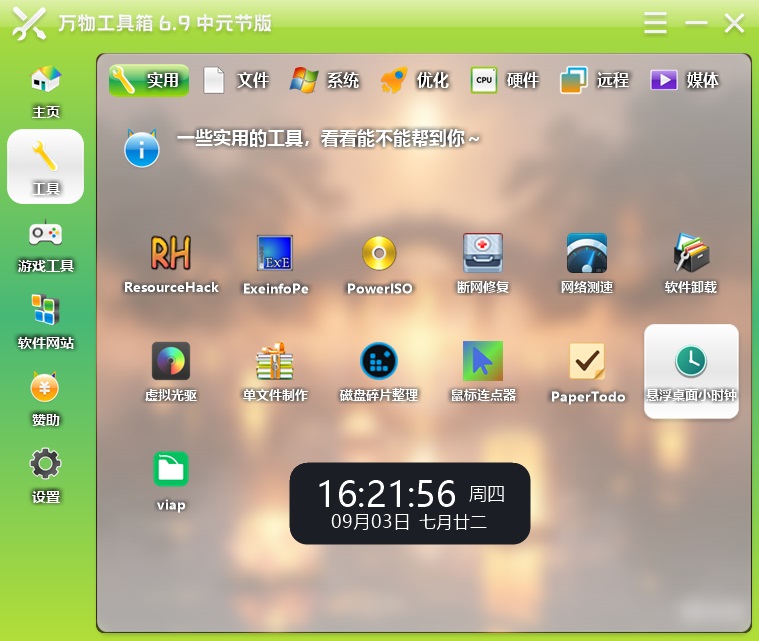Switch to the 文件 tab
Screen dimensions: 759x641
(236, 80)
